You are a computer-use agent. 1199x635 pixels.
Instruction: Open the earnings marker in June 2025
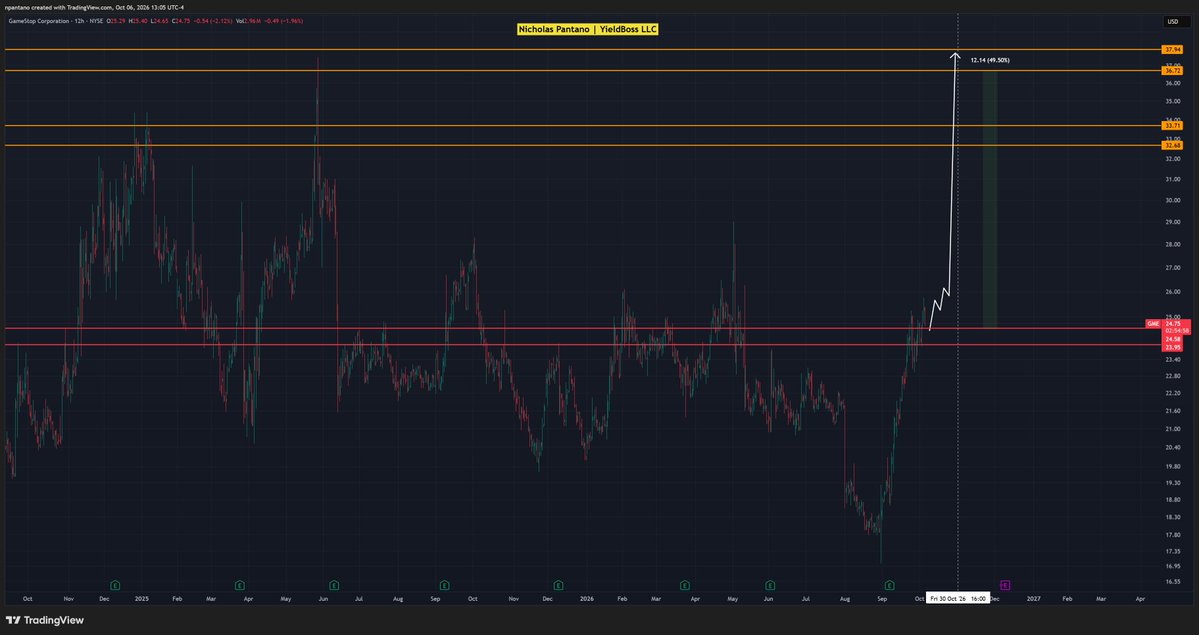pos(334,585)
